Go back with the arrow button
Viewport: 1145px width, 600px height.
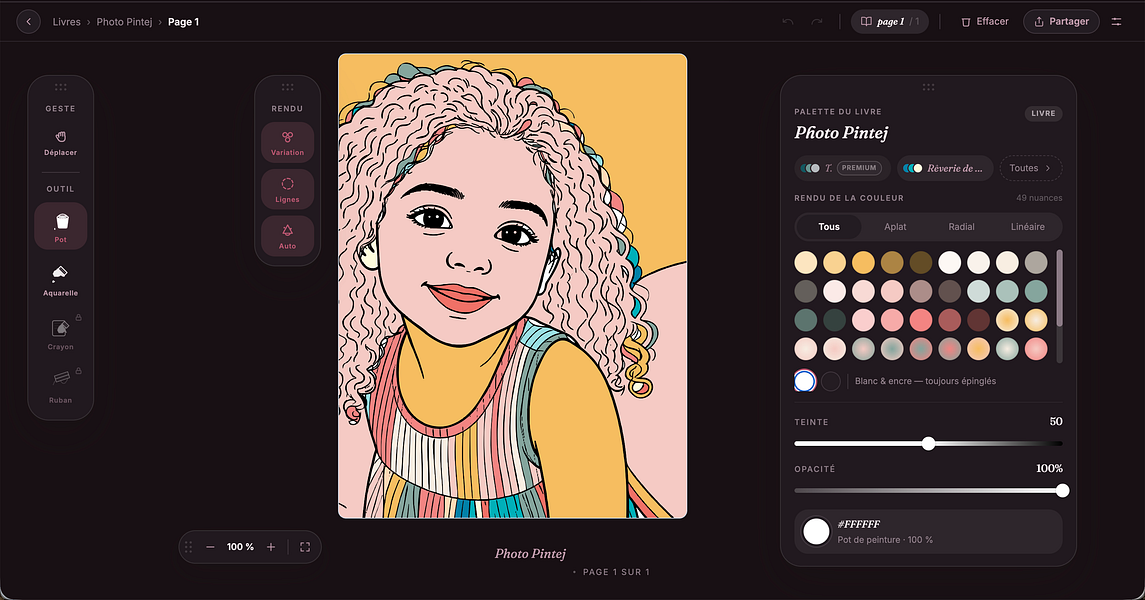click(28, 22)
